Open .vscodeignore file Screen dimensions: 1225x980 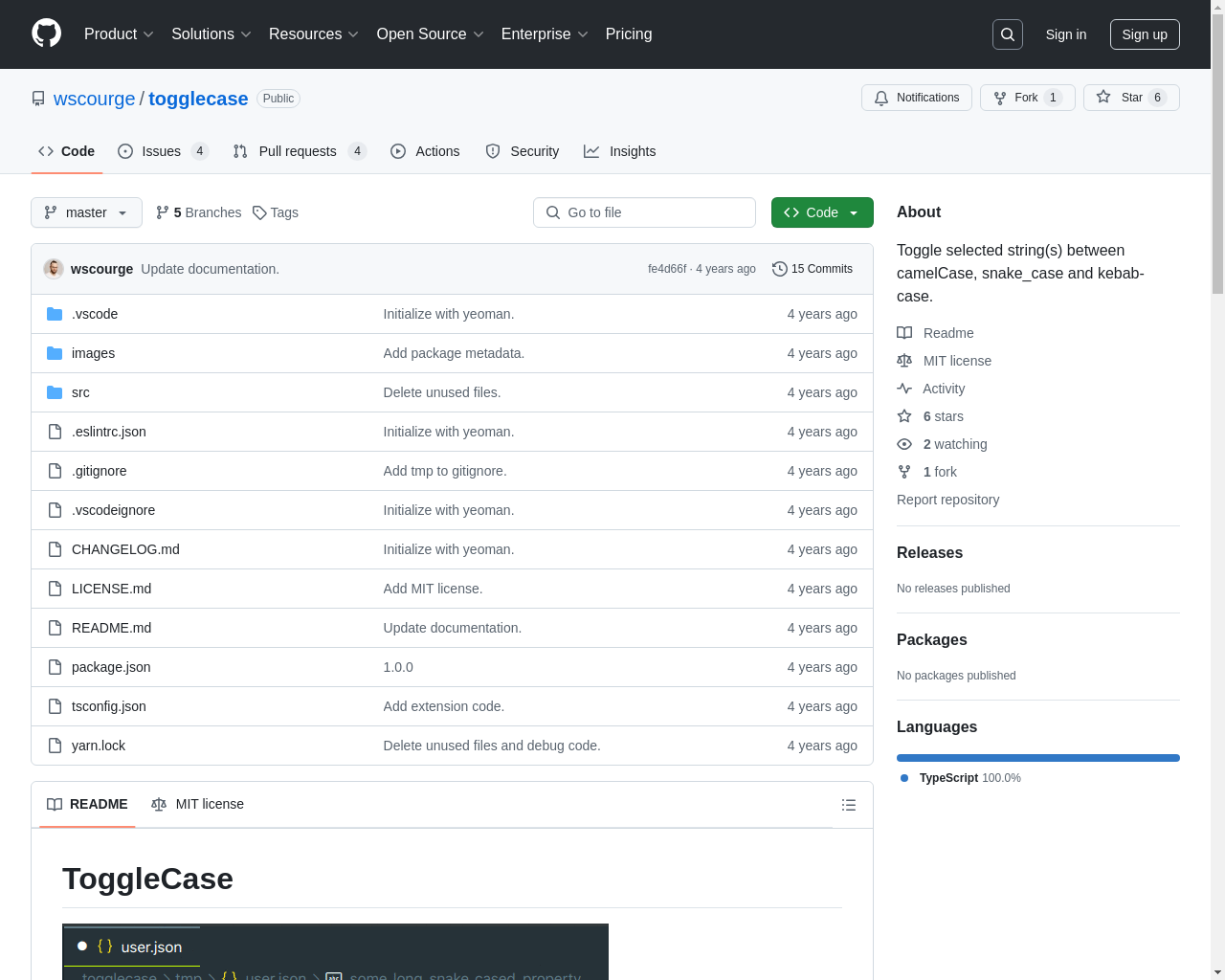pos(113,510)
